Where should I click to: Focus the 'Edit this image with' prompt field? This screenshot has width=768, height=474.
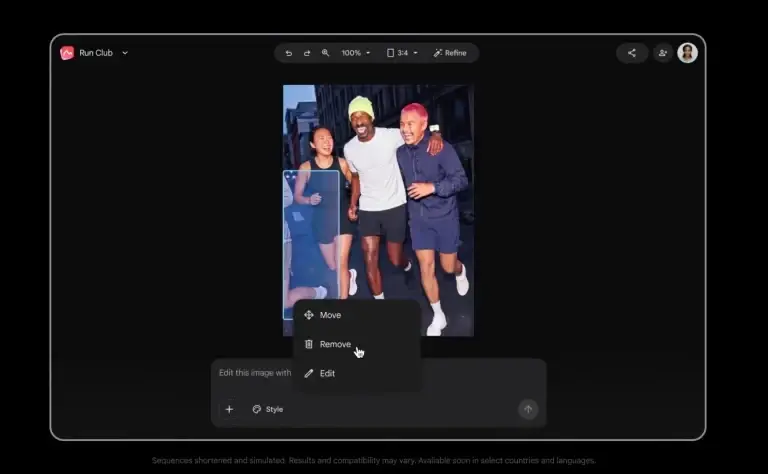(255, 373)
